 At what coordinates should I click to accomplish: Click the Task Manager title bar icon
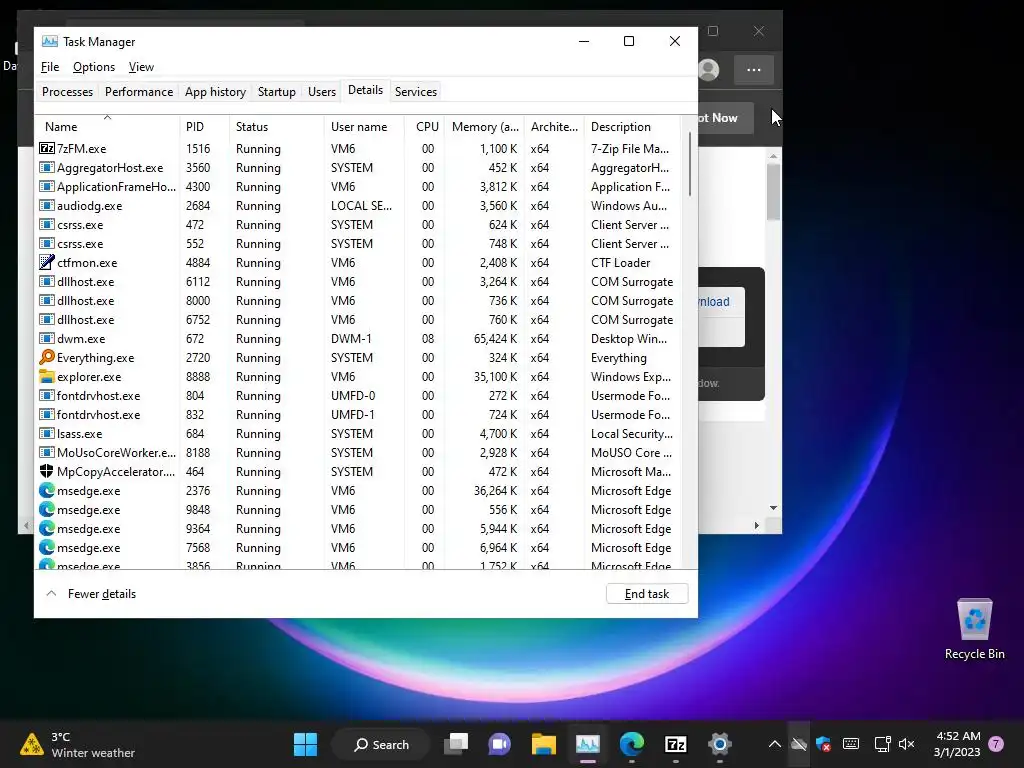(x=50, y=41)
